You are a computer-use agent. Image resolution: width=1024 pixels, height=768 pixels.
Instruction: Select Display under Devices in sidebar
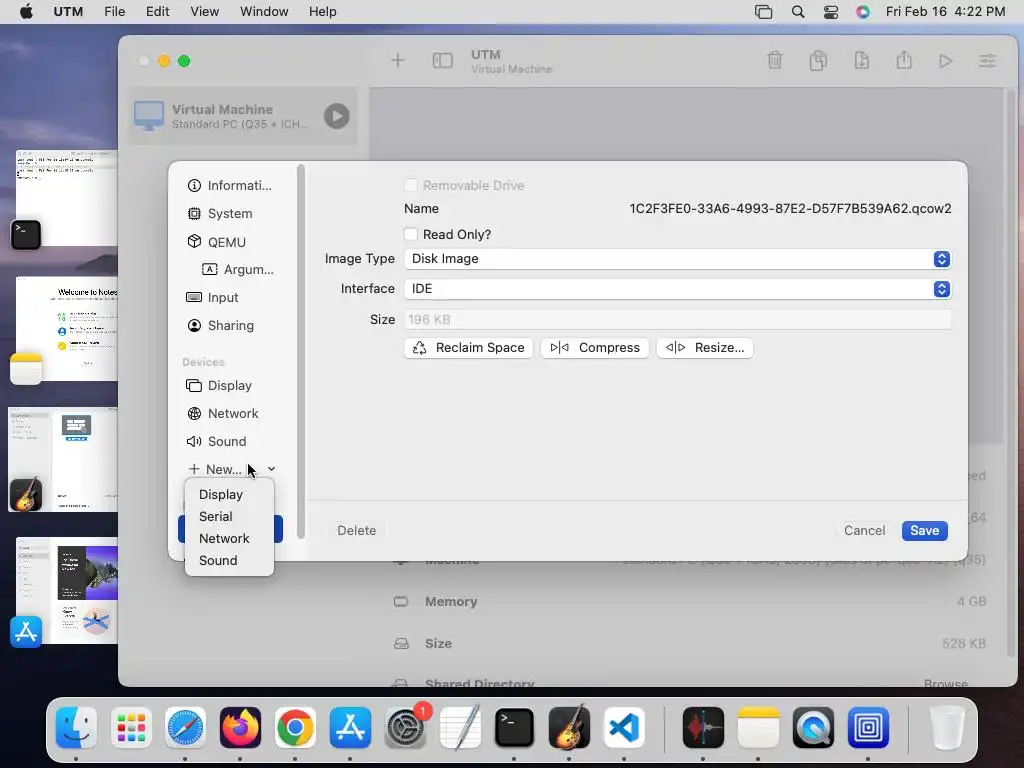[x=219, y=385]
